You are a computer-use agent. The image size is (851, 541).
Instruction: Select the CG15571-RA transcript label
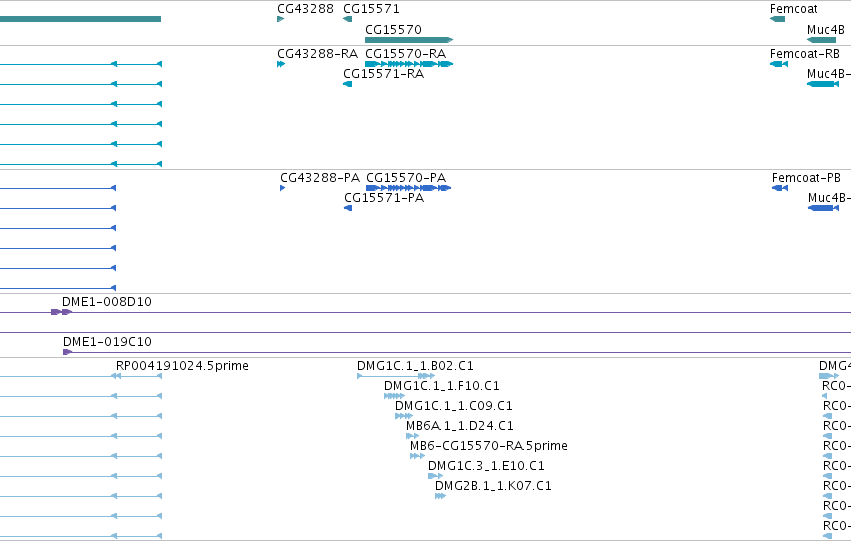(x=384, y=74)
